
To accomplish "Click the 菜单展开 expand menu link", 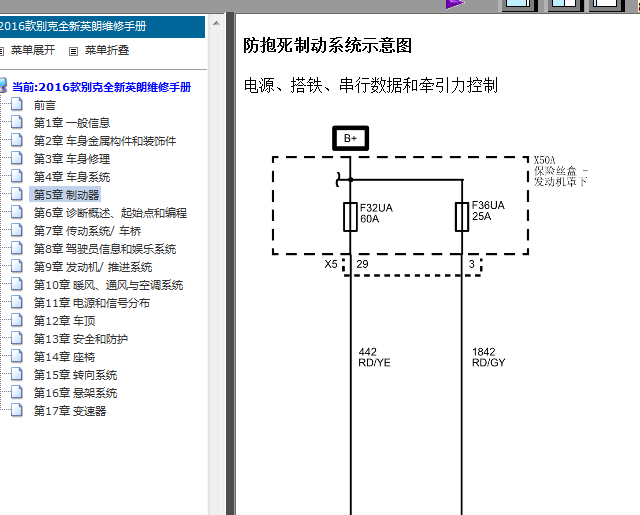I will click(x=33, y=50).
